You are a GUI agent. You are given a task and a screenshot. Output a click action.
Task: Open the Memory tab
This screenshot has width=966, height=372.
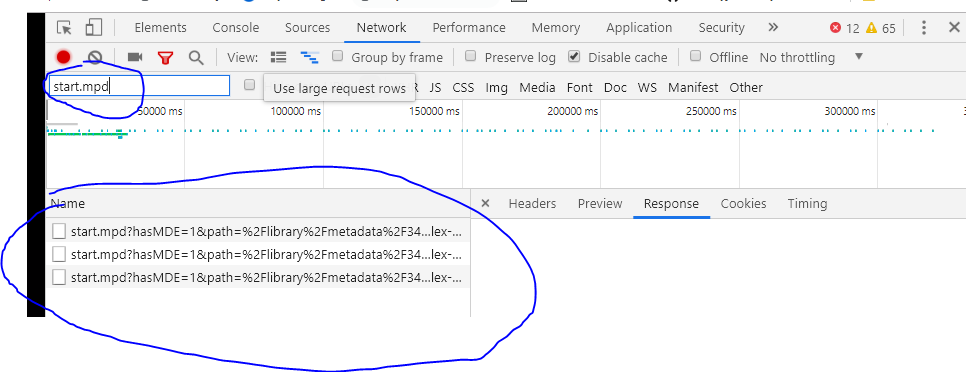556,28
